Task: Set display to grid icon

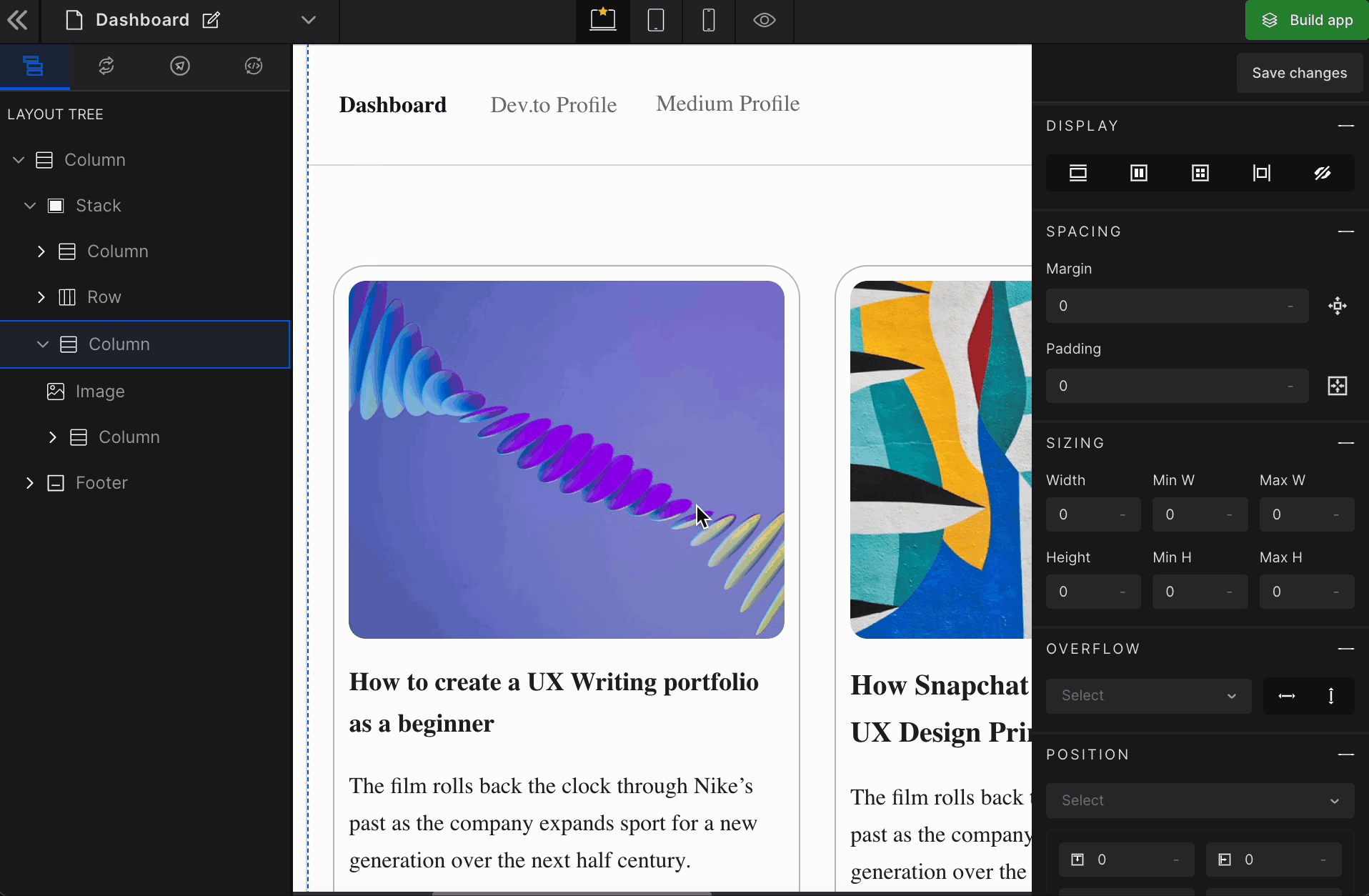Action: click(1200, 173)
